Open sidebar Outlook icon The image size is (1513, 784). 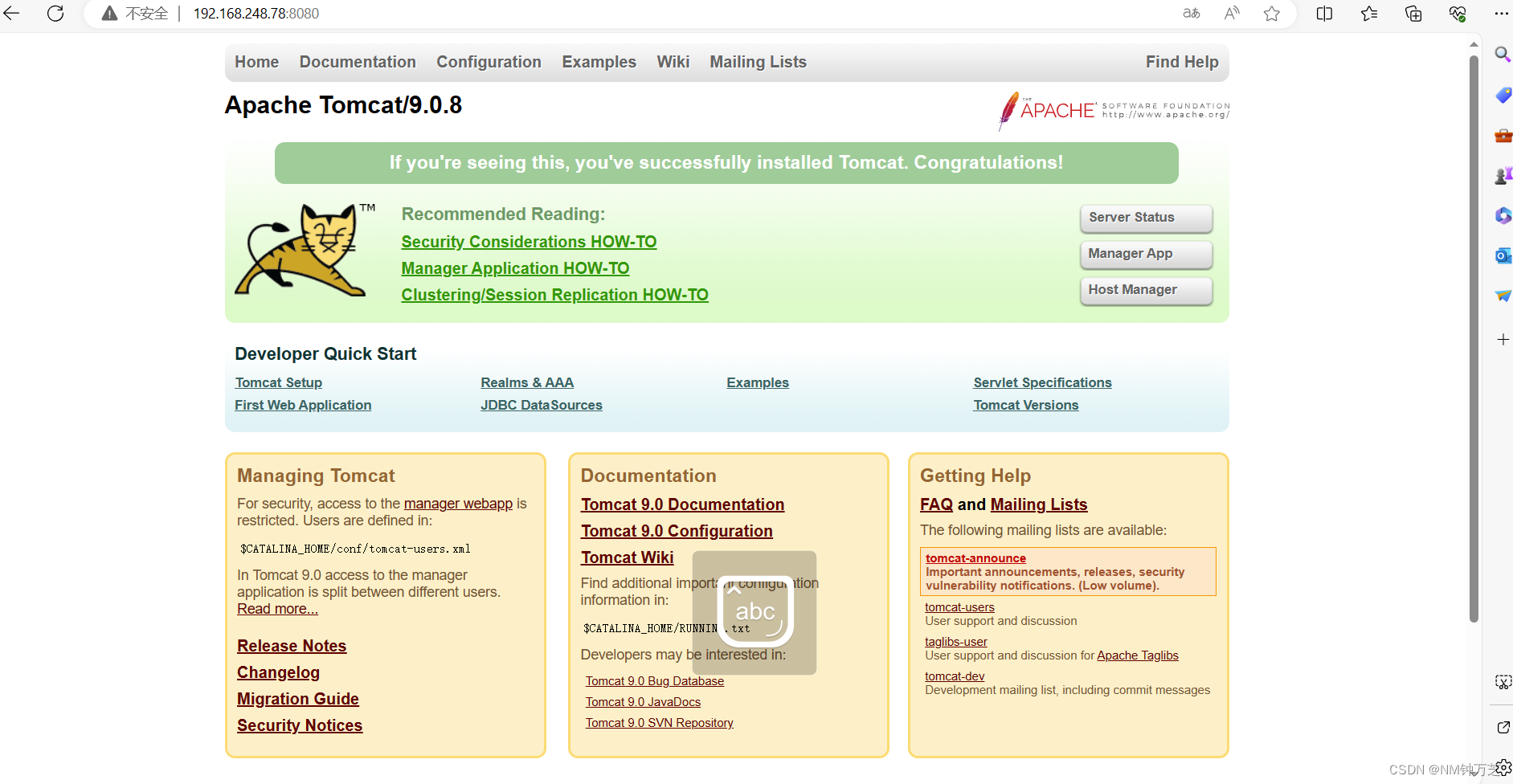(1503, 255)
